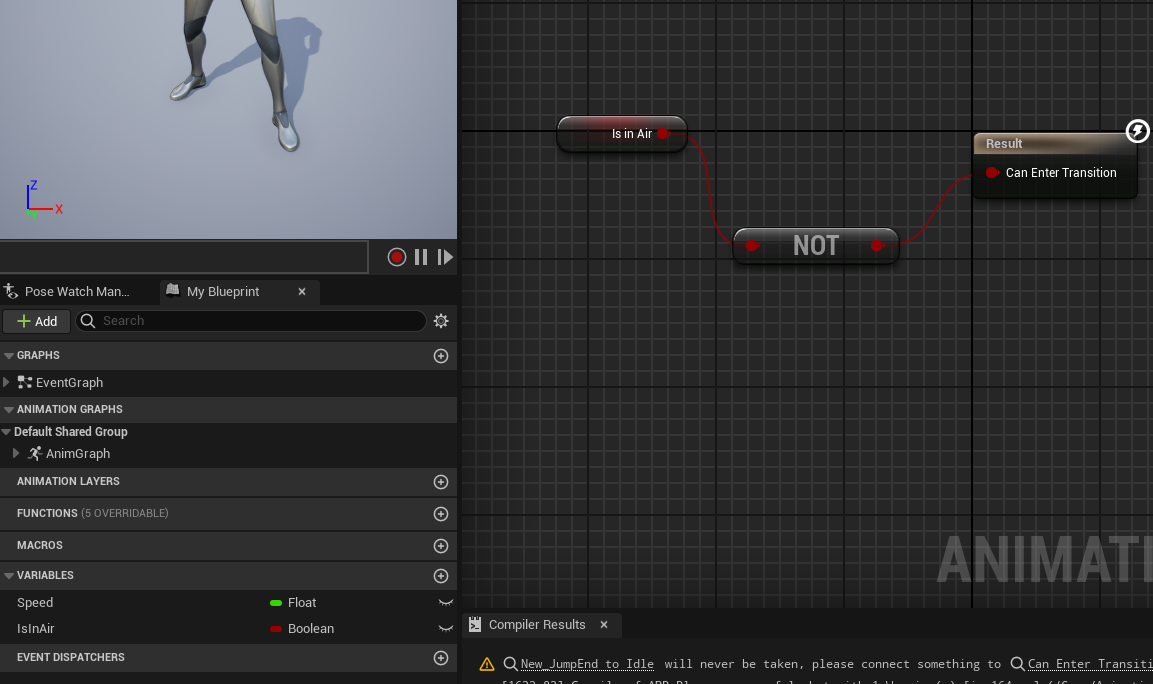The image size is (1153, 684).
Task: Step forward one frame in preview
Action: (x=445, y=257)
